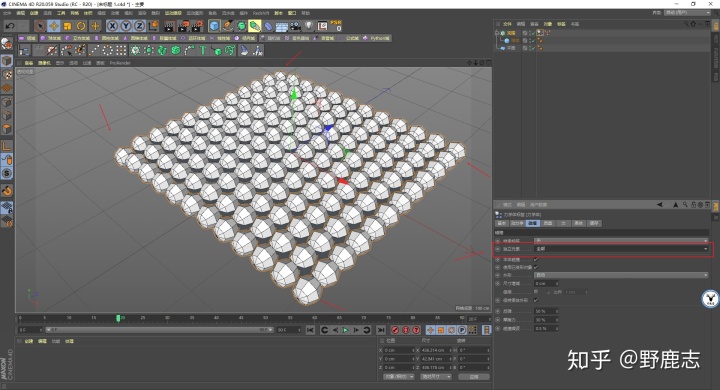Click the green playhead marker on timeline
The width and height of the screenshot is (720, 390).
click(x=118, y=318)
